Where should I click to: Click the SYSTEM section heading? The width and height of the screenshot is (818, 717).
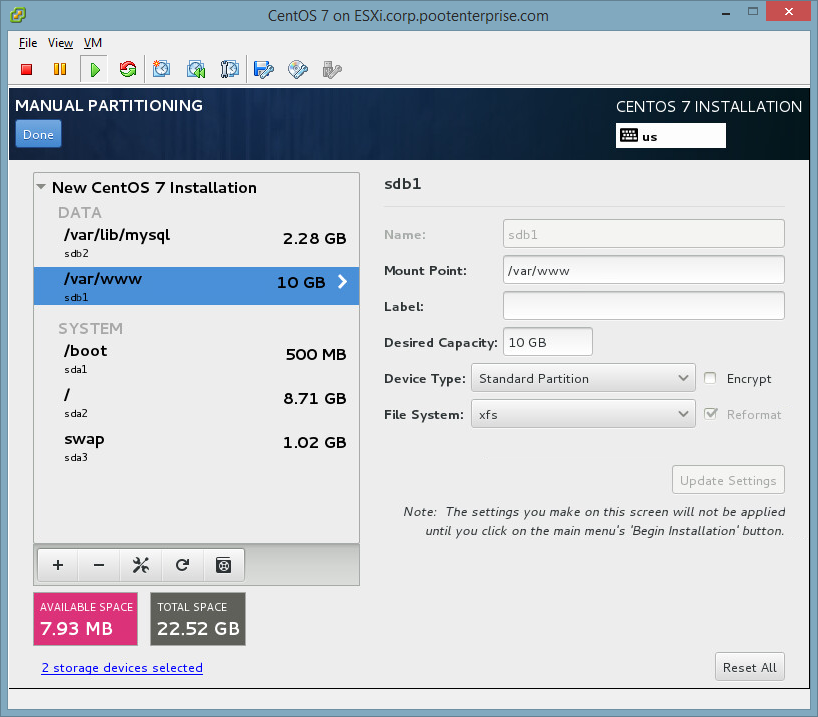pos(91,328)
